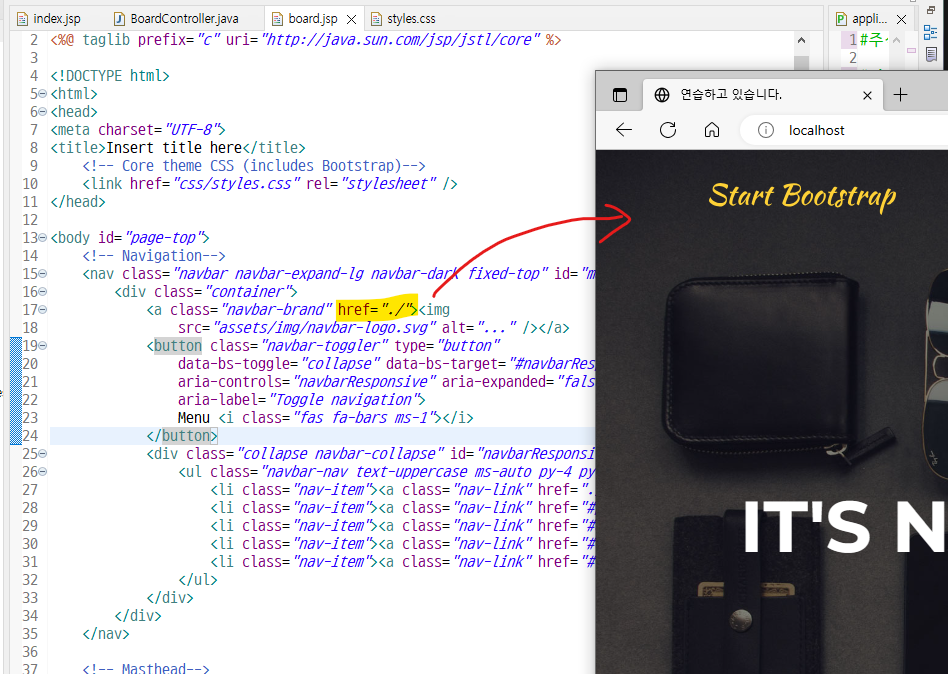View site information icon beside localhost
Viewport: 948px width, 674px height.
click(765, 130)
